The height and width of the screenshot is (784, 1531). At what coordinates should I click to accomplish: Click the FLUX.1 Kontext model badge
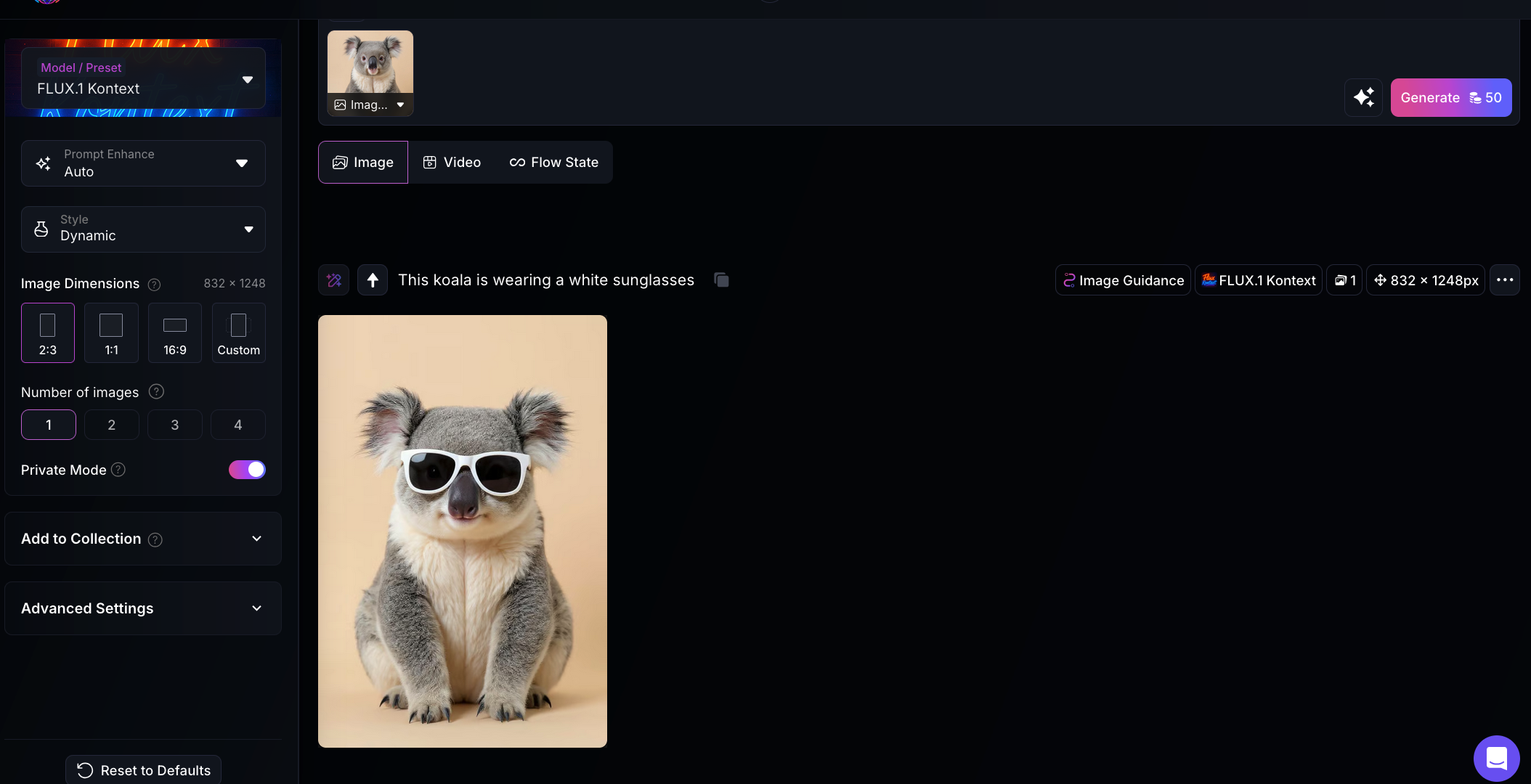pyautogui.click(x=1259, y=280)
